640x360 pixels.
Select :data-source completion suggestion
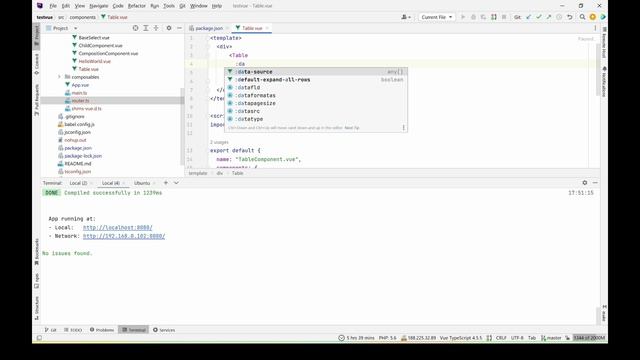pos(316,72)
